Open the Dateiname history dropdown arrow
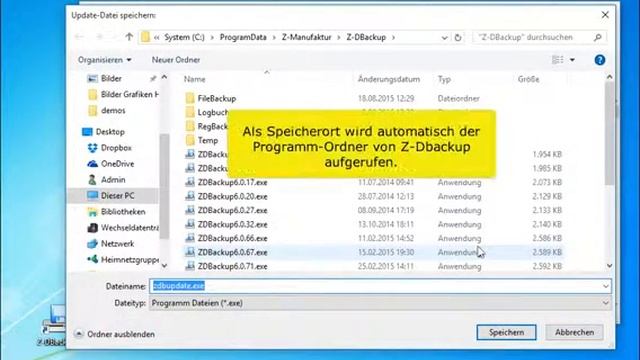 pyautogui.click(x=606, y=286)
